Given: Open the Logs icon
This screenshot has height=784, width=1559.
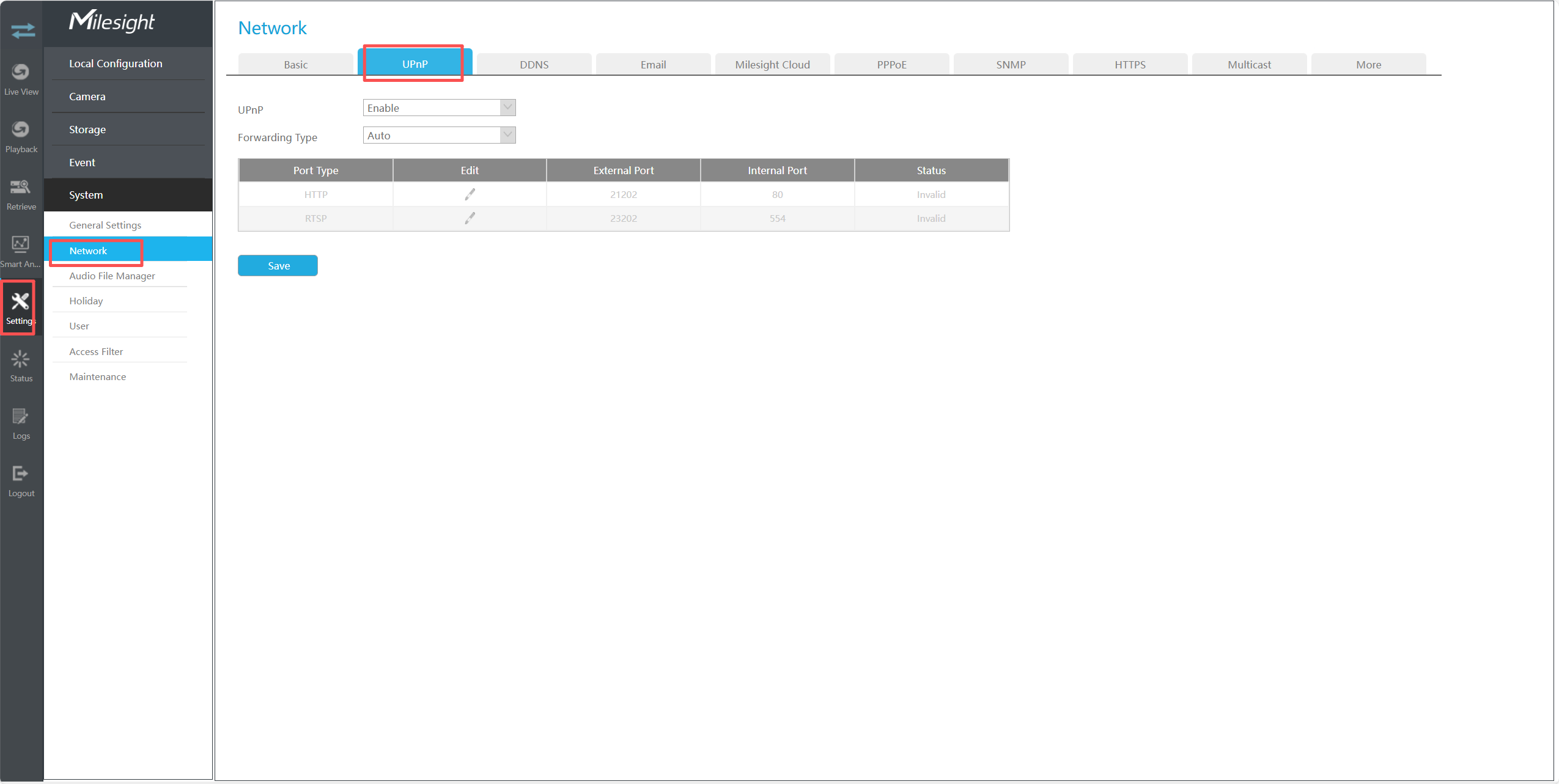Looking at the screenshot, I should coord(21,417).
